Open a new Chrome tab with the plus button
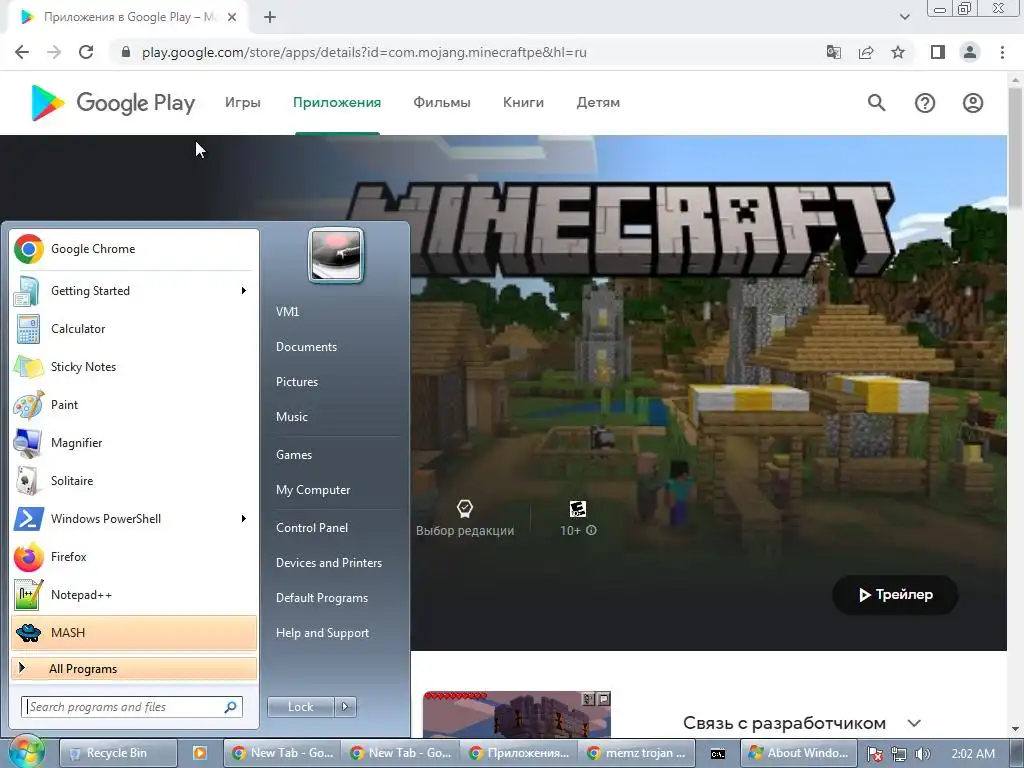The width and height of the screenshot is (1024, 768). point(270,17)
